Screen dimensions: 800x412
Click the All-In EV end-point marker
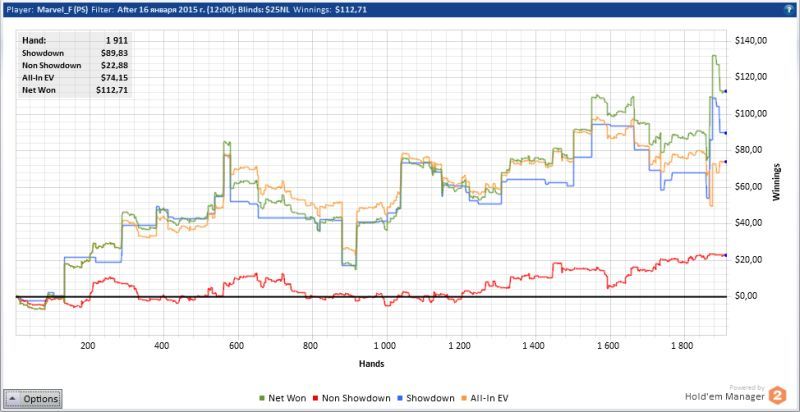point(724,162)
